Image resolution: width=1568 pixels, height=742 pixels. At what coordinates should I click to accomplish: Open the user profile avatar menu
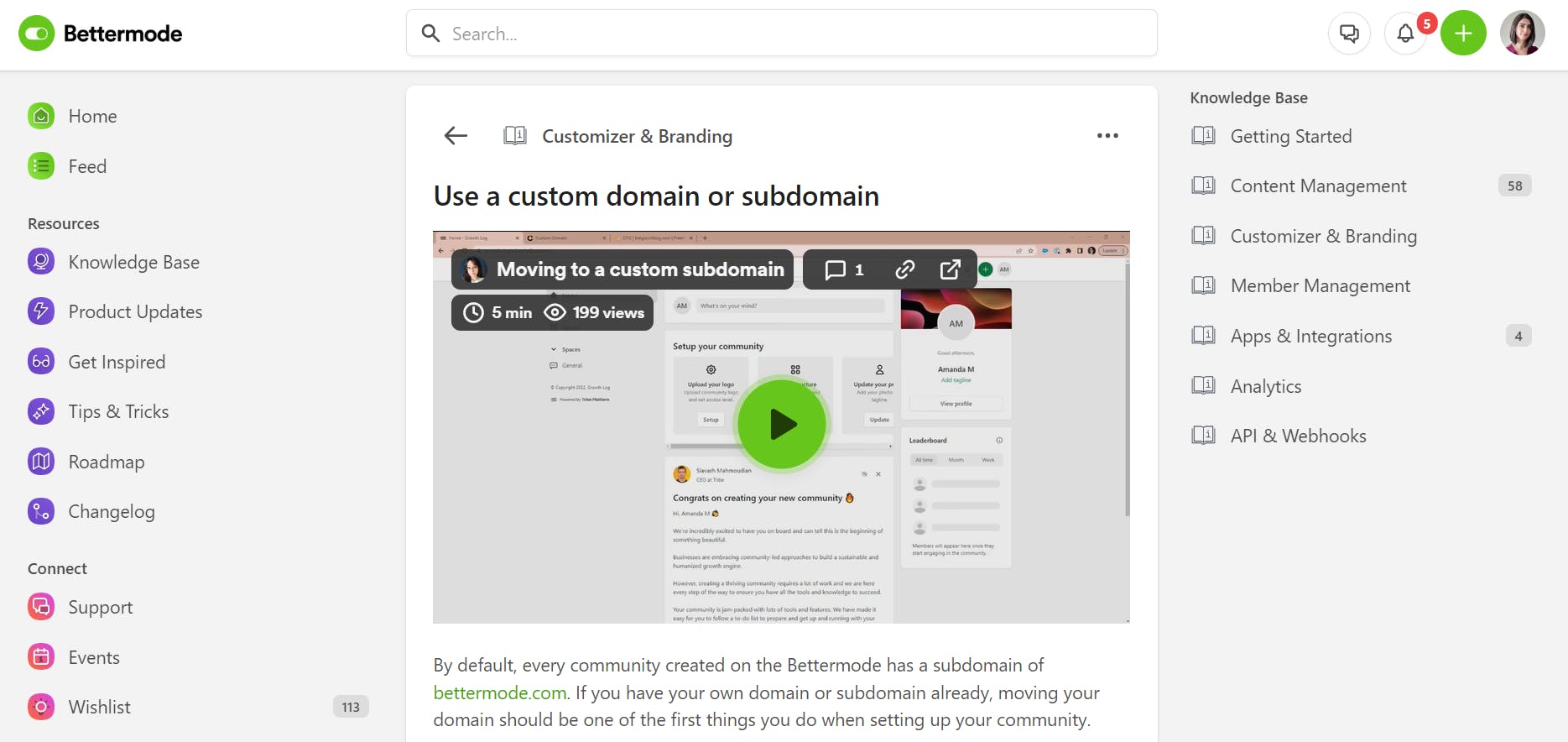click(1522, 34)
